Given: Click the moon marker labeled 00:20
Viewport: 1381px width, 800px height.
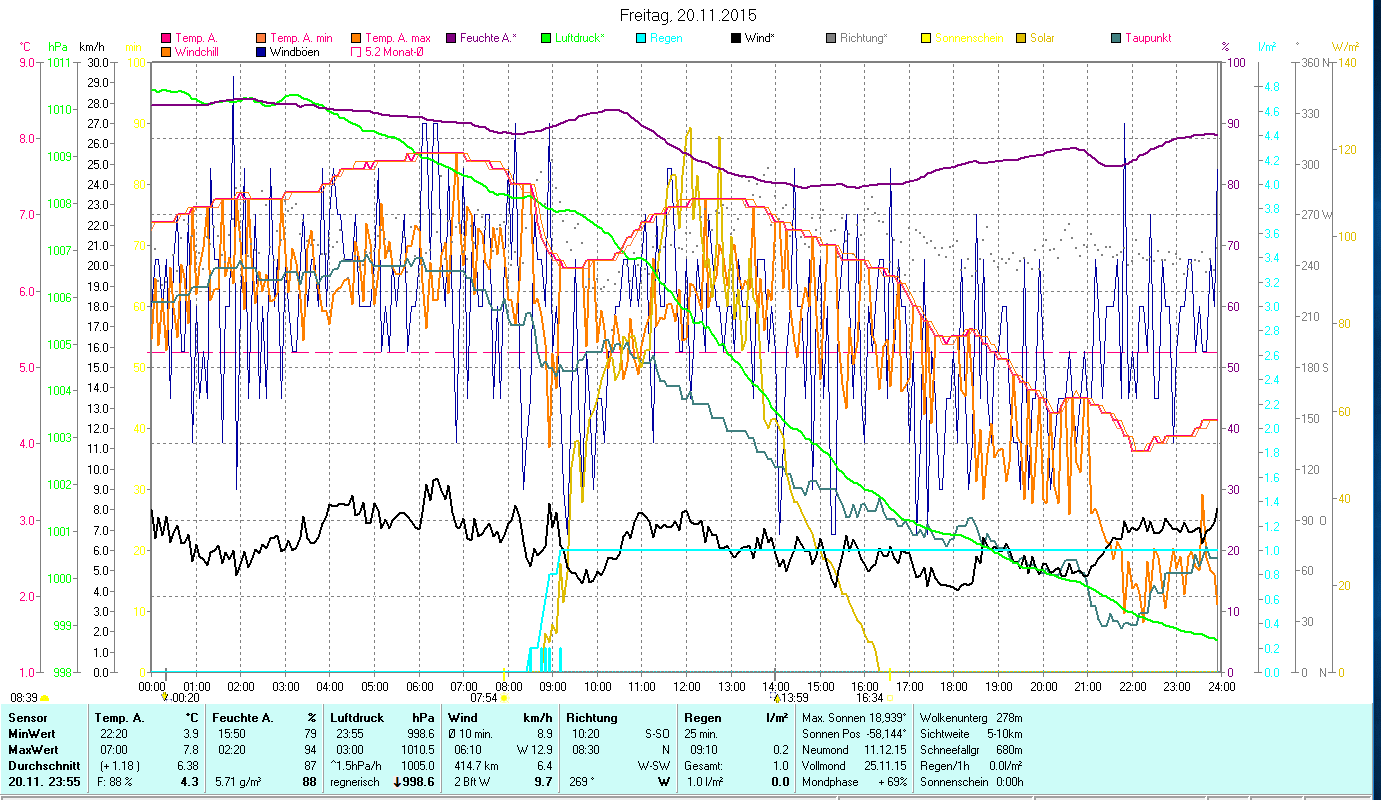Looking at the screenshot, I should (x=165, y=698).
